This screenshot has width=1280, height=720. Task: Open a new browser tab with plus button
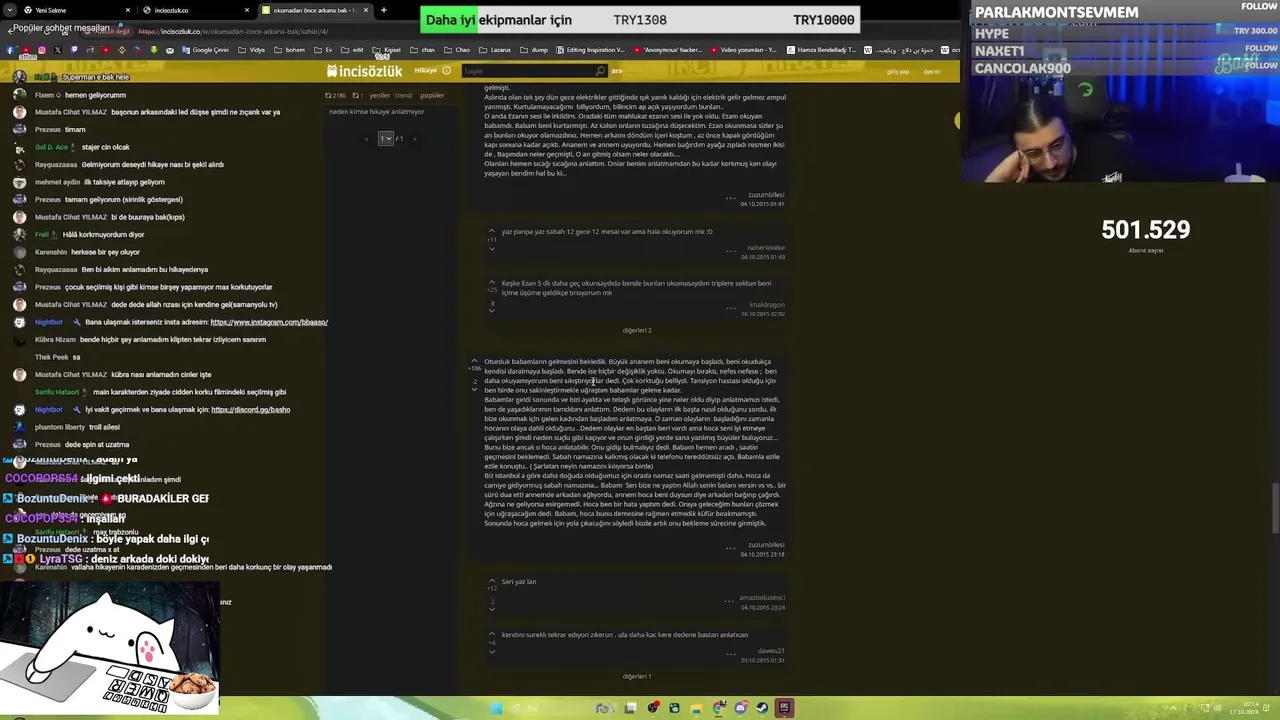tap(383, 10)
